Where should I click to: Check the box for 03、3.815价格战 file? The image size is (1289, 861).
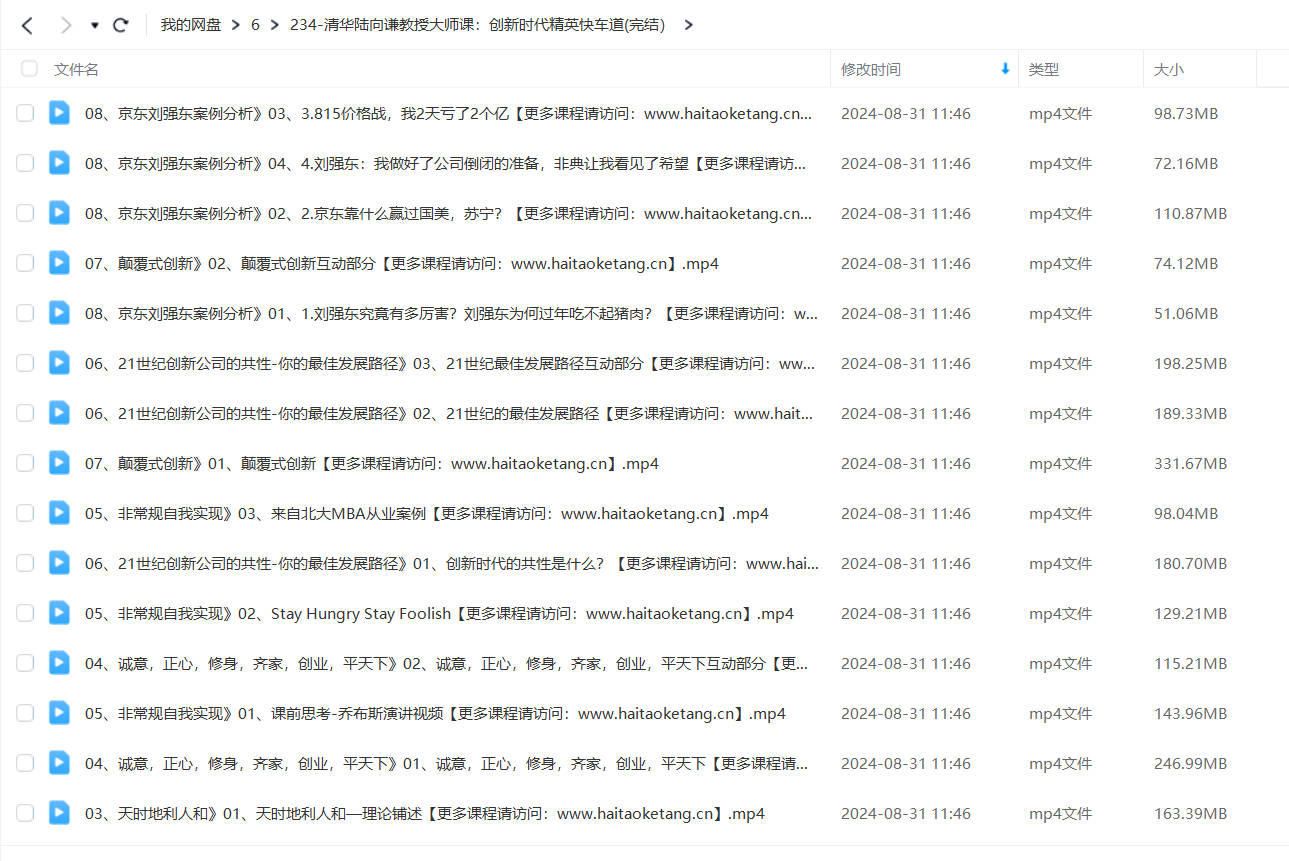(25, 113)
